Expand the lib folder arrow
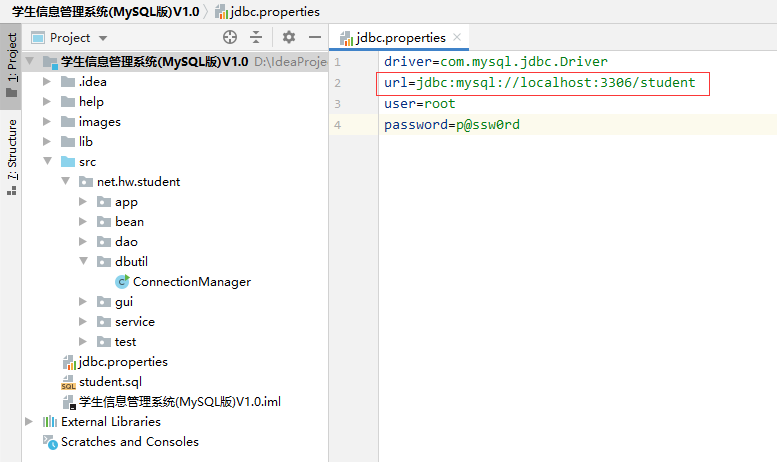Viewport: 777px width, 462px height. pos(47,141)
